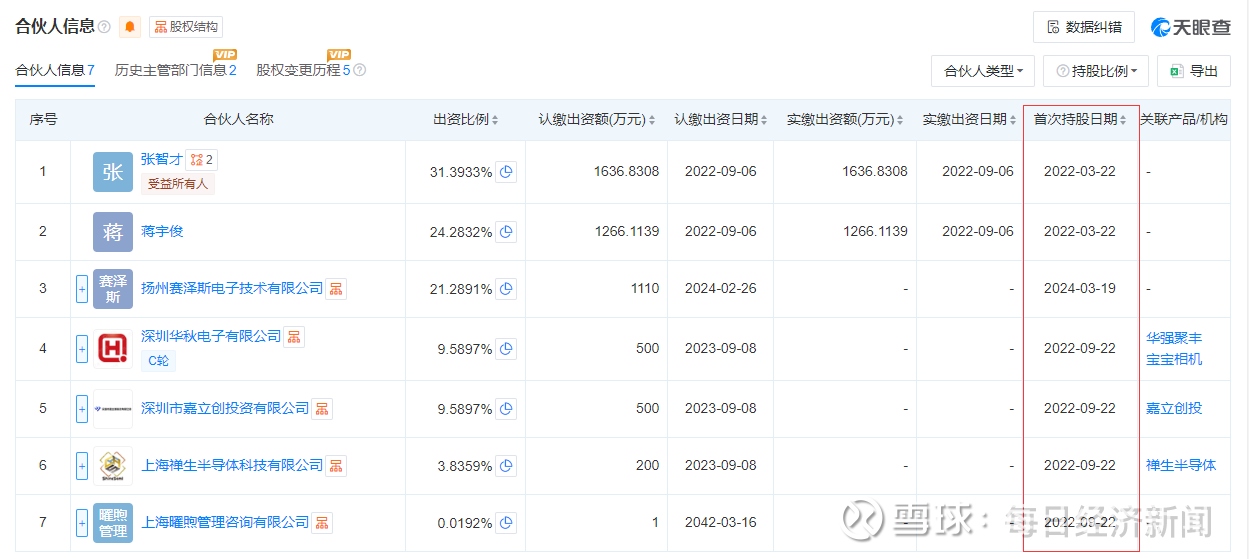Click the 导出 export button
Viewport: 1249px width, 559px height.
pos(1194,71)
